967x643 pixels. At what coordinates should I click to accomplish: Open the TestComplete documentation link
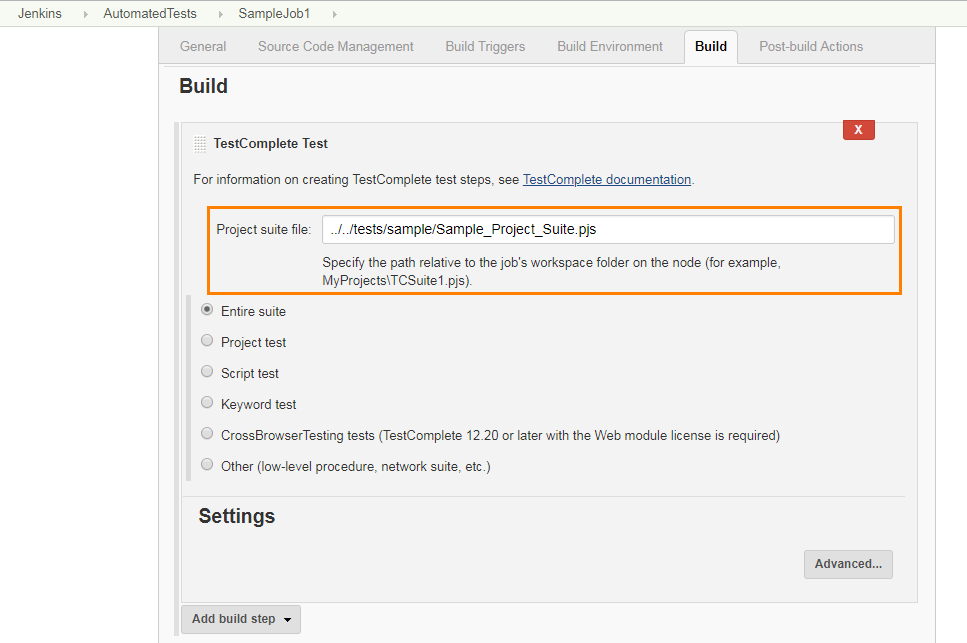[606, 179]
